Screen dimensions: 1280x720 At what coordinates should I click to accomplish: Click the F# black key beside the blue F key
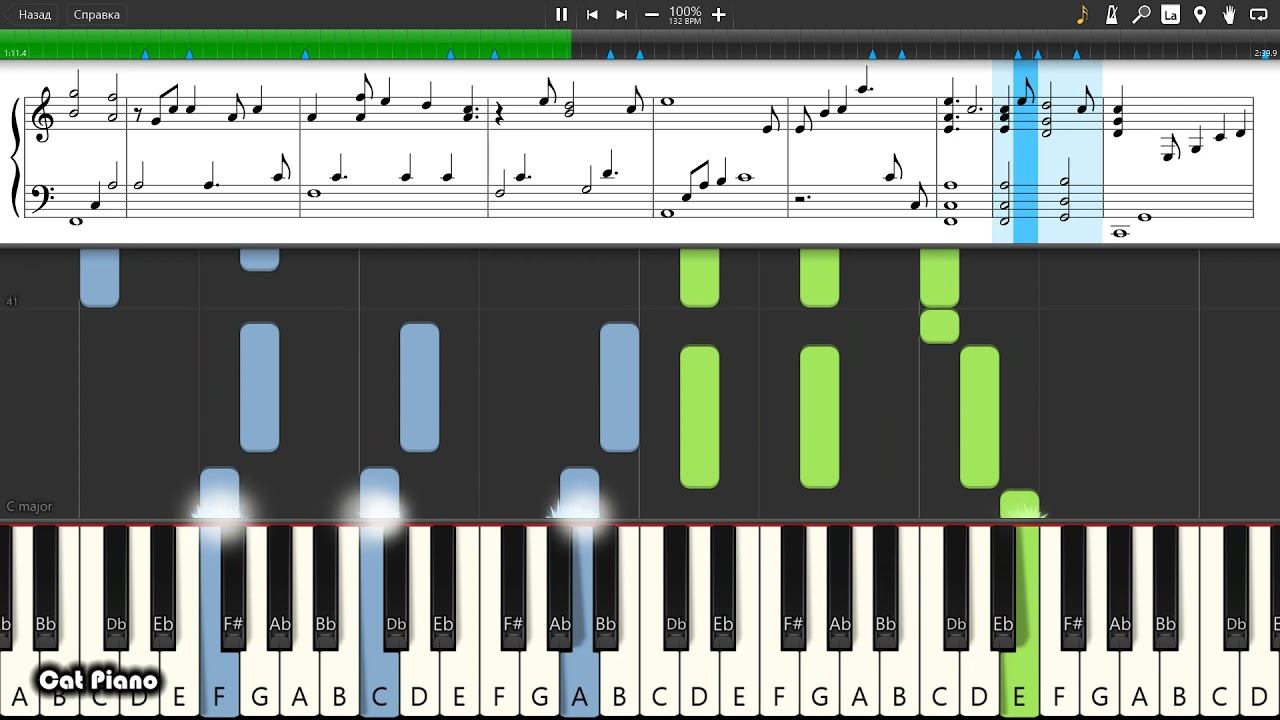click(233, 588)
